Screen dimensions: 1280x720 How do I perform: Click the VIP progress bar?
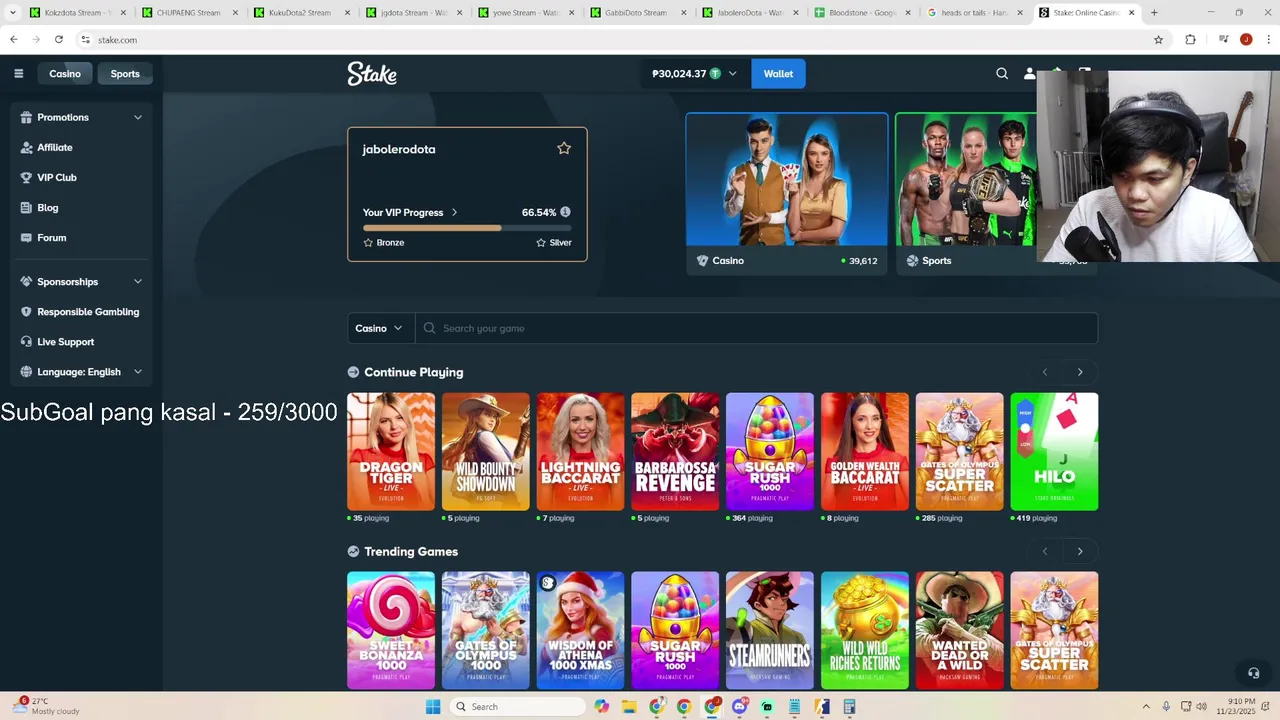[x=467, y=228]
